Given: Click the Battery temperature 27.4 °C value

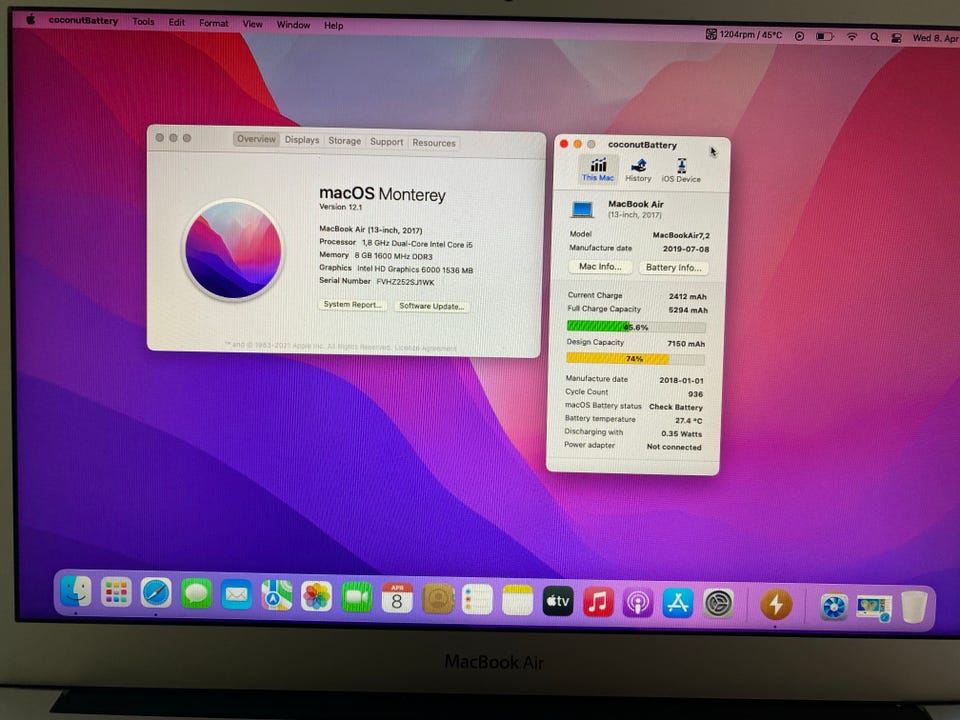Looking at the screenshot, I should [689, 421].
